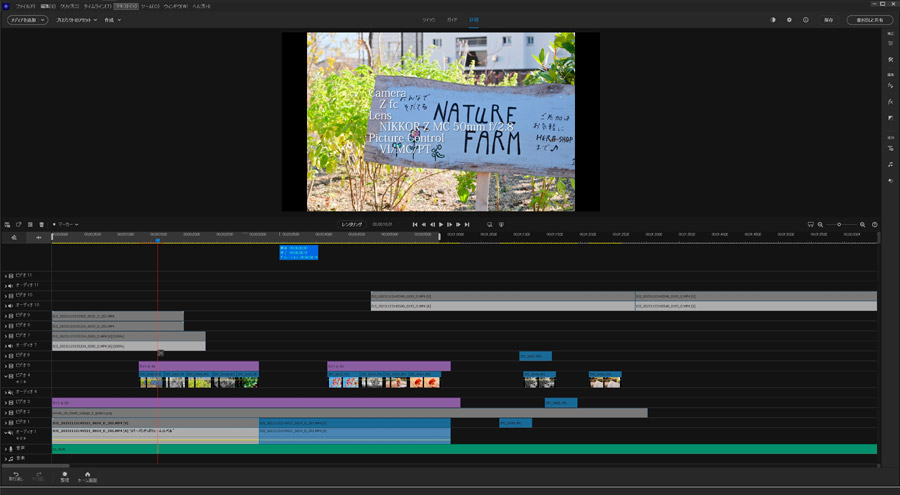This screenshot has height=495, width=900.
Task: Go to previous edit point button
Action: [415, 225]
